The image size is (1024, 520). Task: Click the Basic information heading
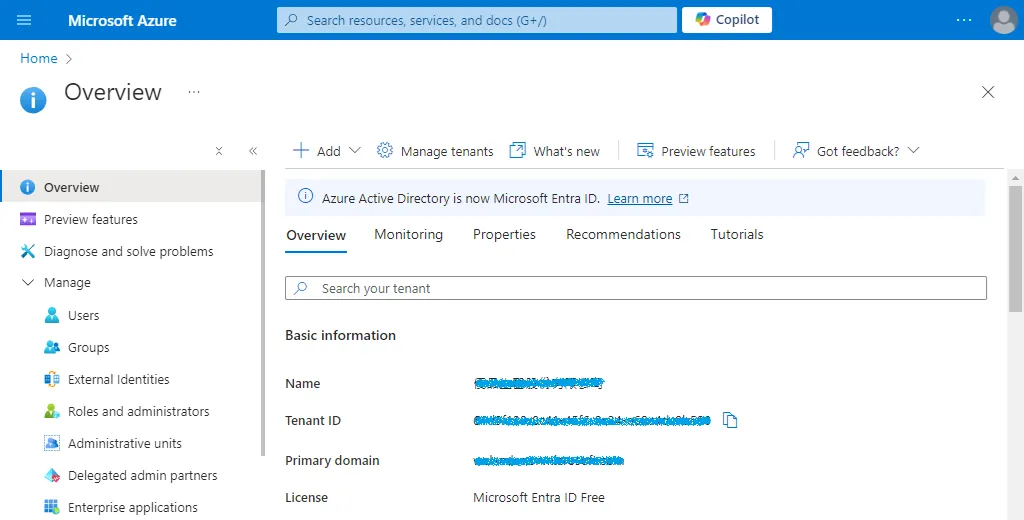(340, 335)
